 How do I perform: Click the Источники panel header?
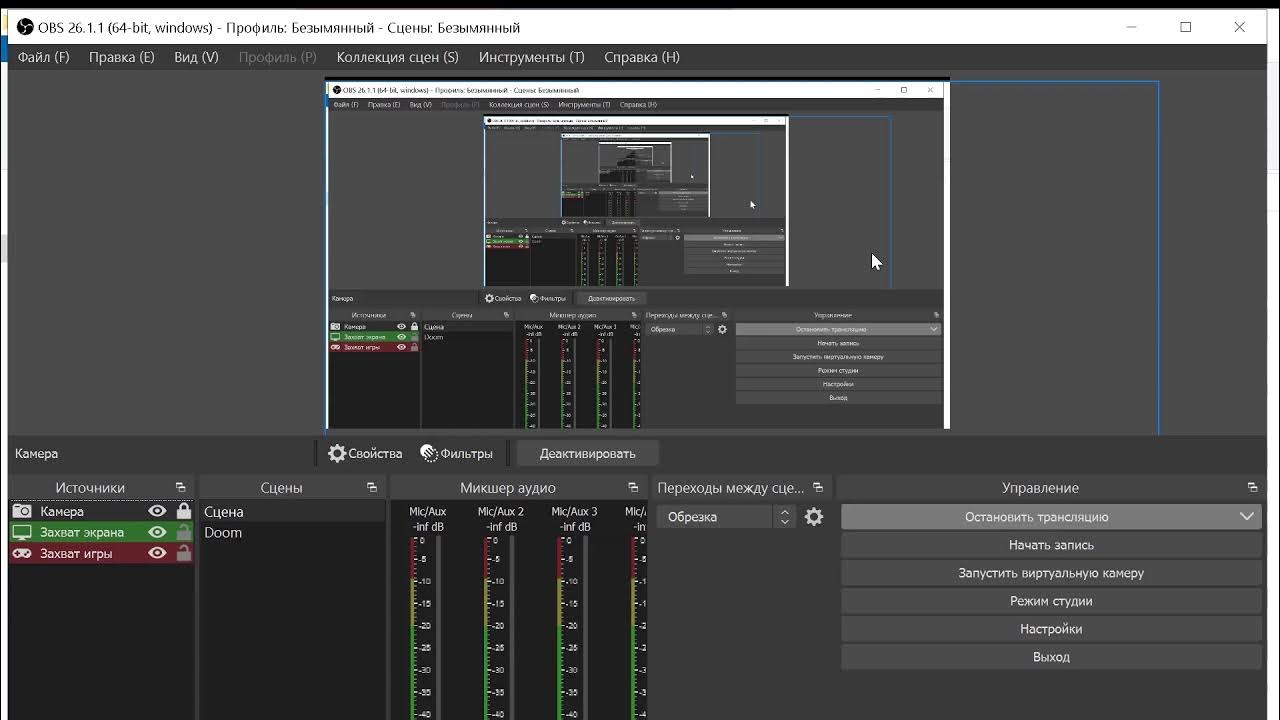click(x=90, y=488)
